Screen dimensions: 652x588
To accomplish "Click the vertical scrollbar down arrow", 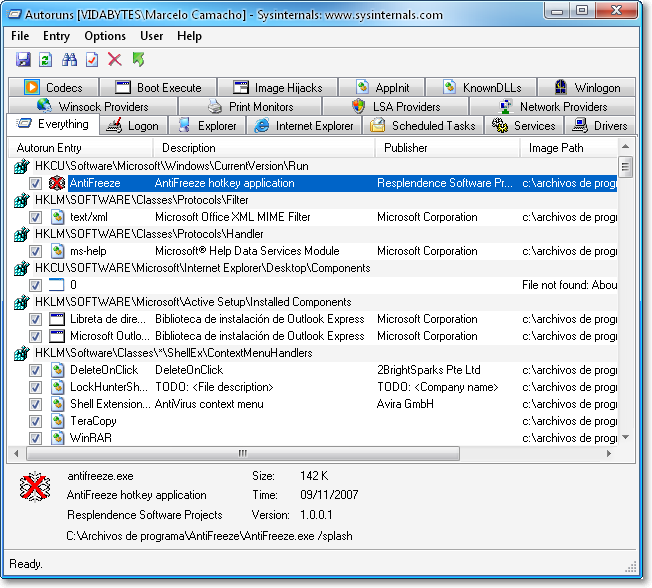I will coord(625,437).
